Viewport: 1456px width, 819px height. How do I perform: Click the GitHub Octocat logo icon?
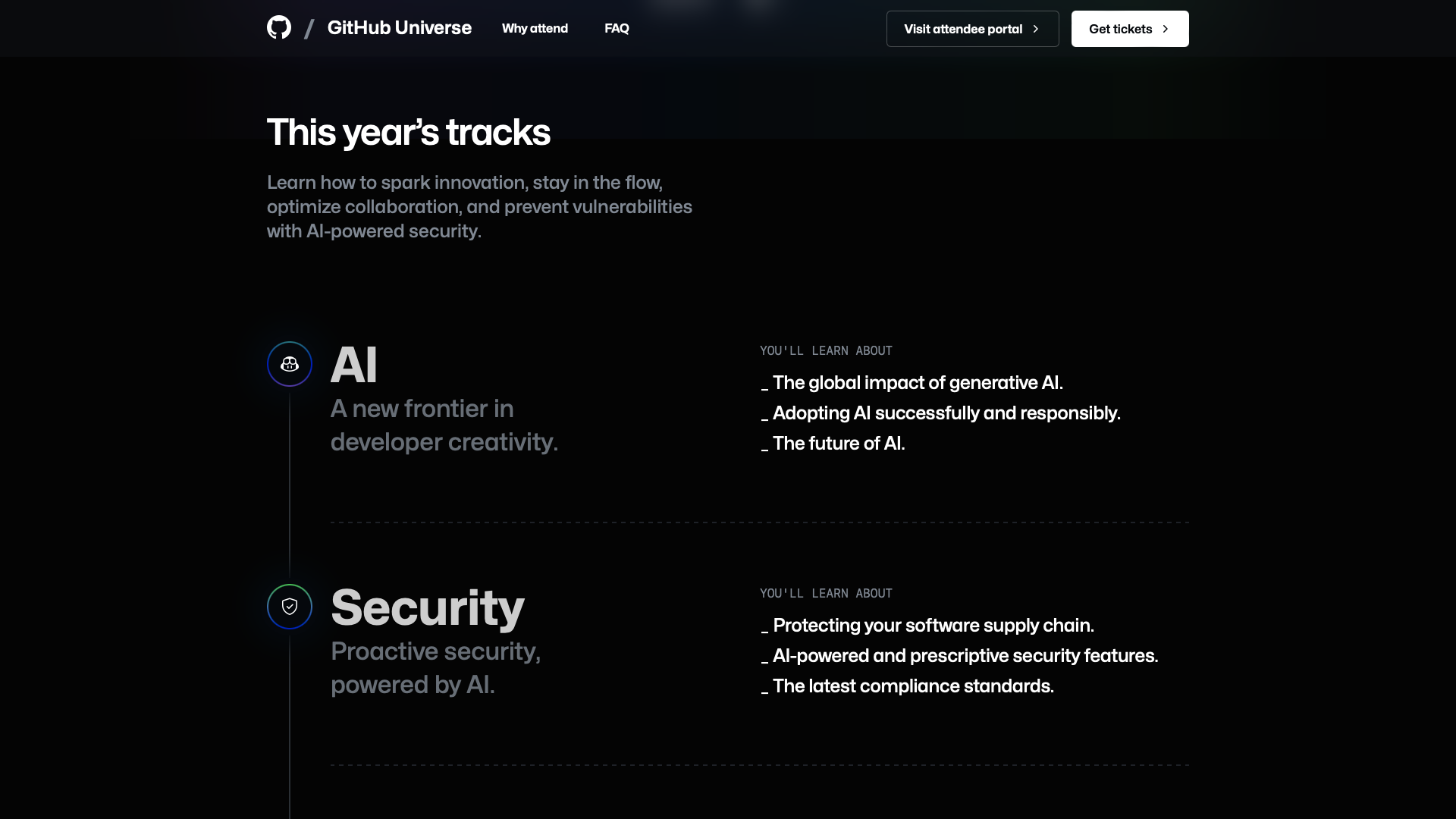pos(279,28)
